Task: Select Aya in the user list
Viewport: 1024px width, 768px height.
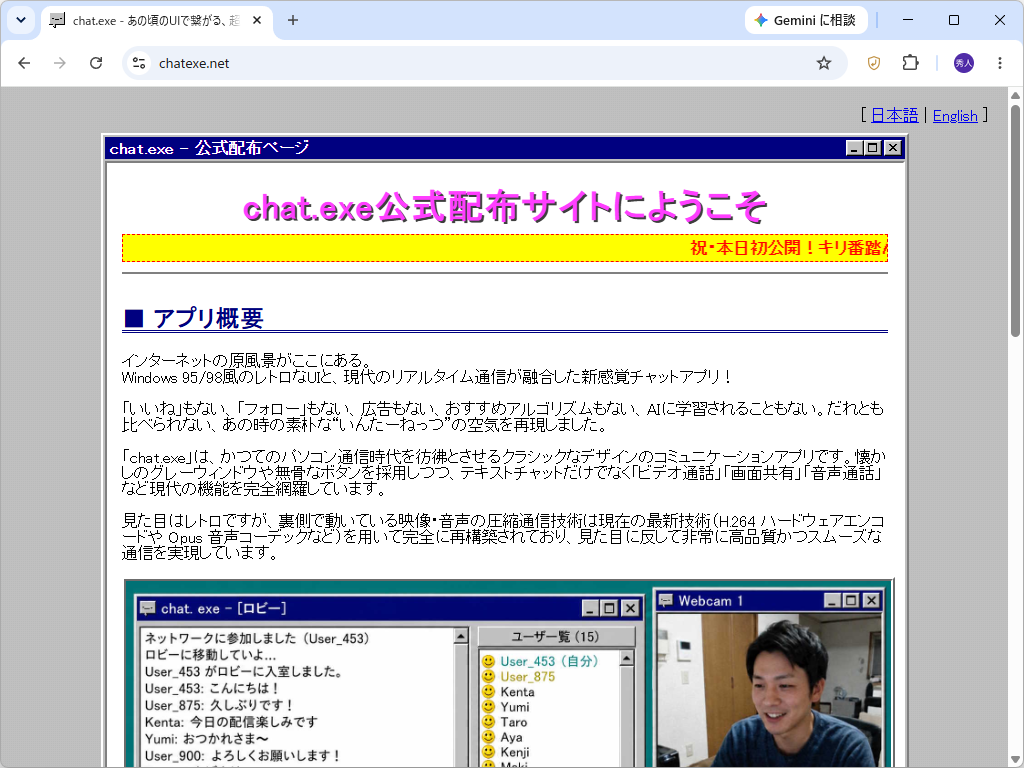Action: [x=511, y=737]
